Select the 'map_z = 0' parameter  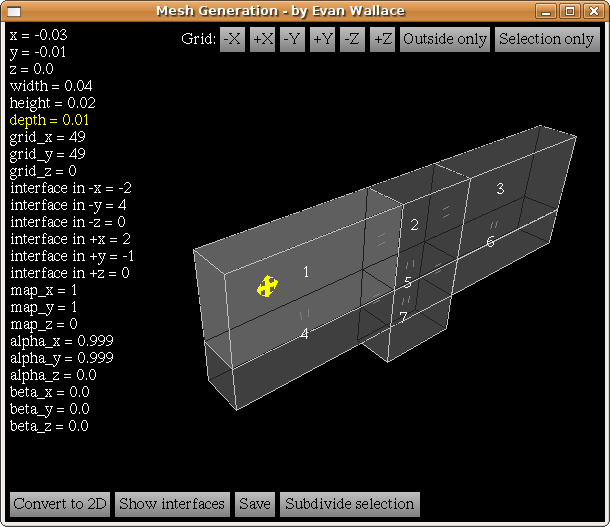click(44, 324)
